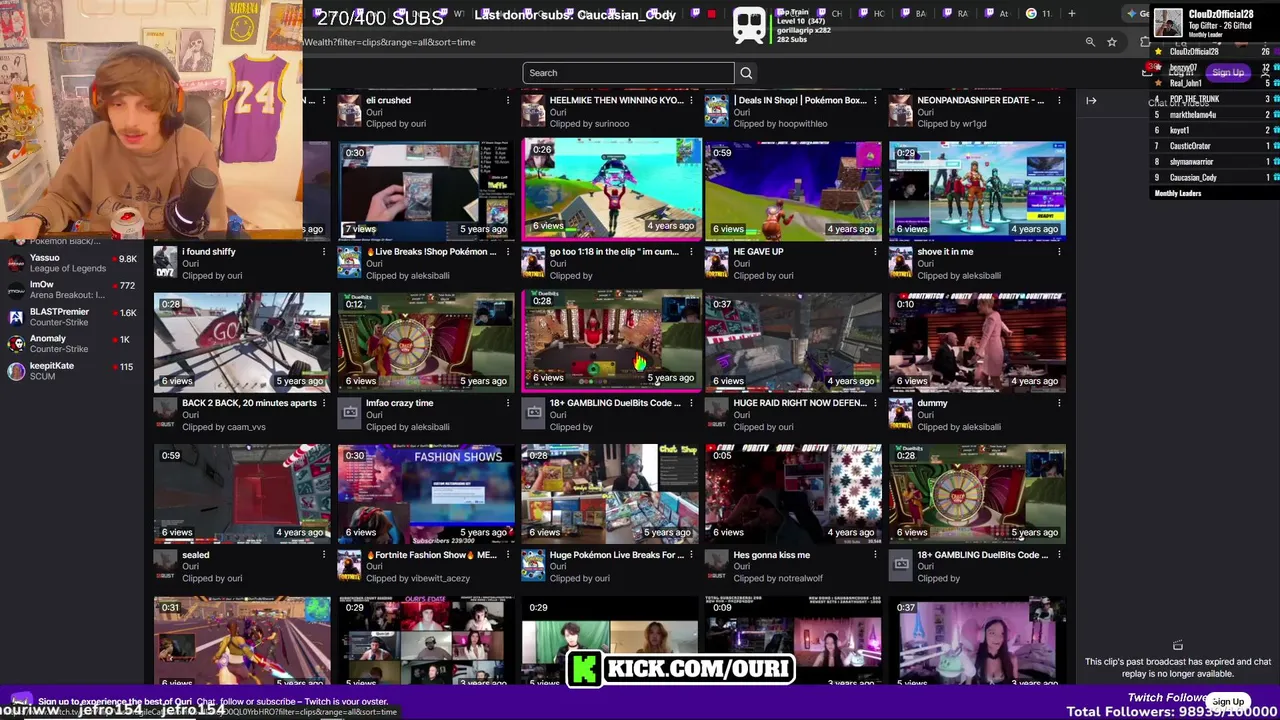This screenshot has width=1280, height=720.
Task: Click game icon beside 'eli crushed' clip
Action: 349,112
